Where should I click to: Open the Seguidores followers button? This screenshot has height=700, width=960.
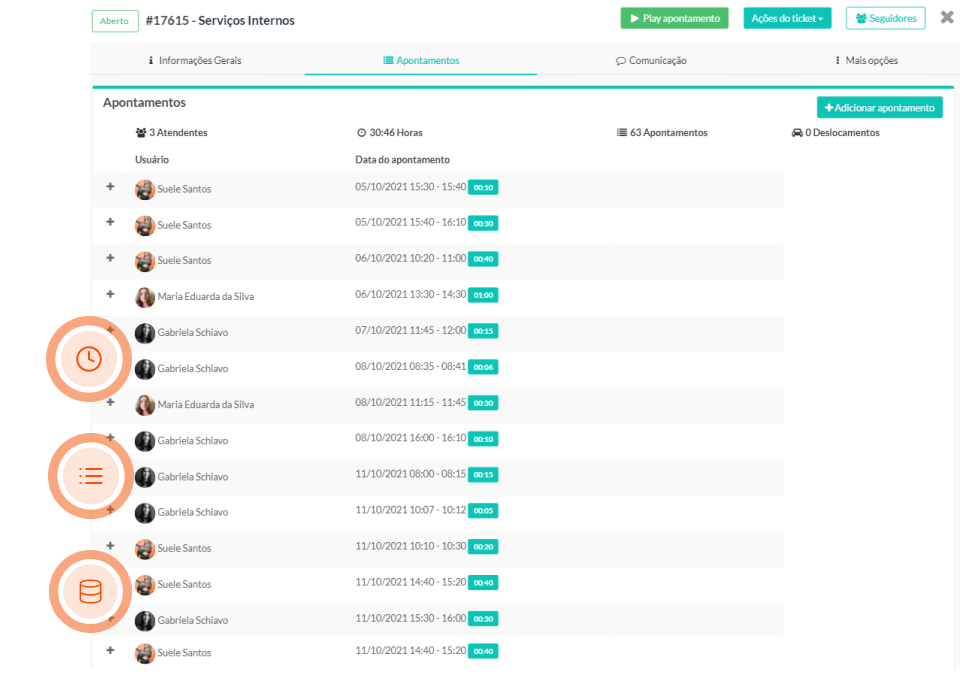(x=885, y=18)
